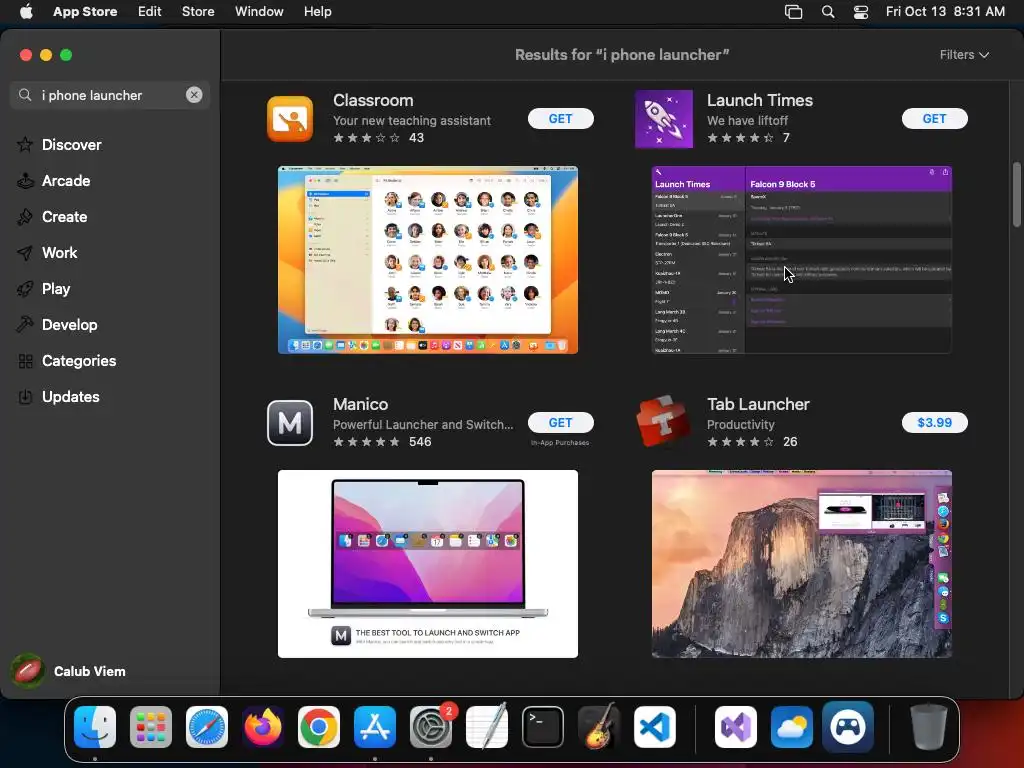The width and height of the screenshot is (1024, 768).
Task: Open Control Center in menu bar
Action: pos(861,12)
